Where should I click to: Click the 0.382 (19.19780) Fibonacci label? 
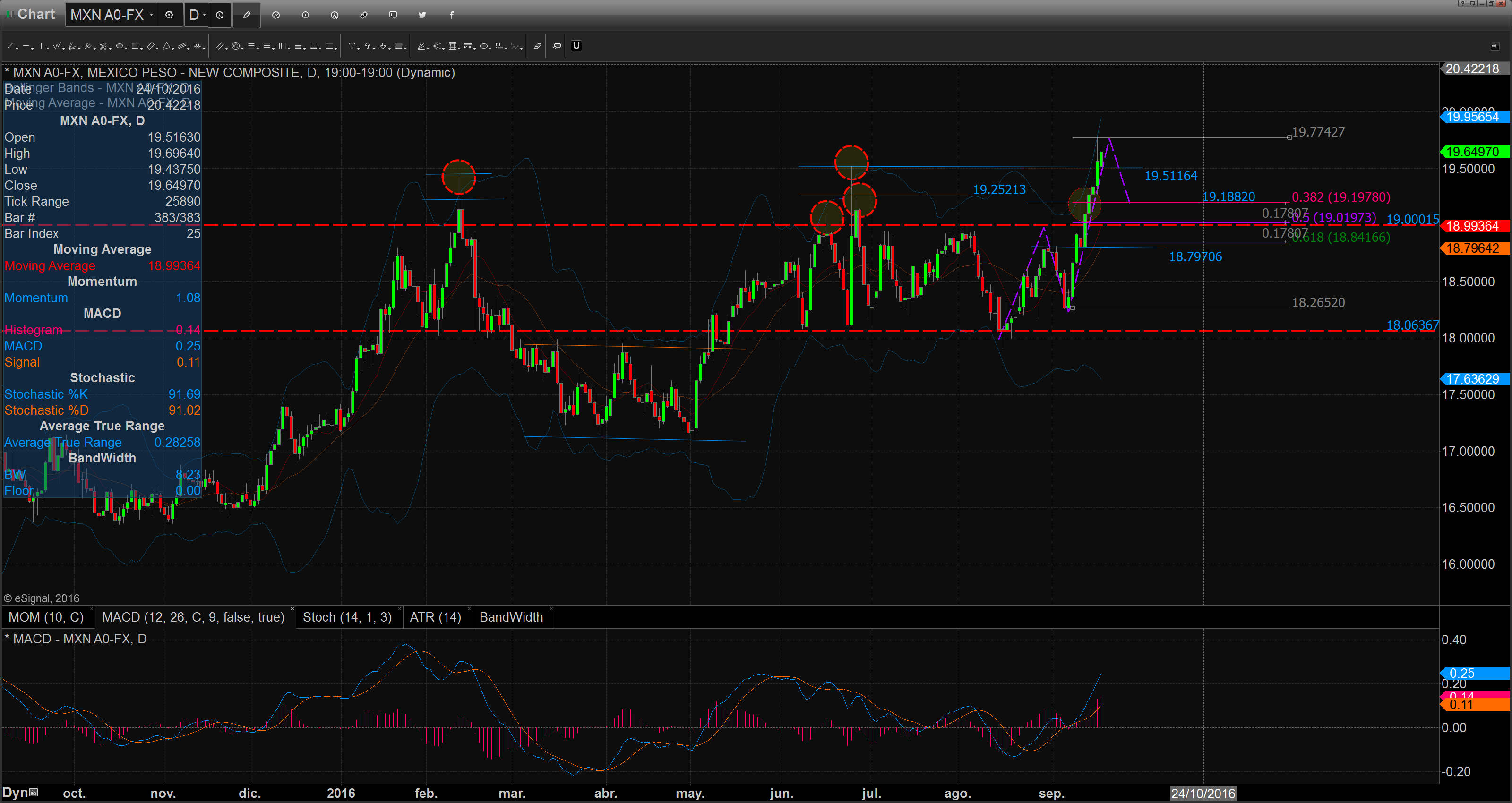click(x=1340, y=197)
